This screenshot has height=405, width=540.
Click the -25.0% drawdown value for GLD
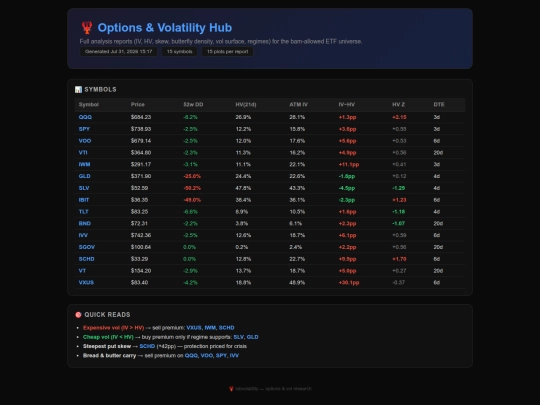tap(192, 176)
